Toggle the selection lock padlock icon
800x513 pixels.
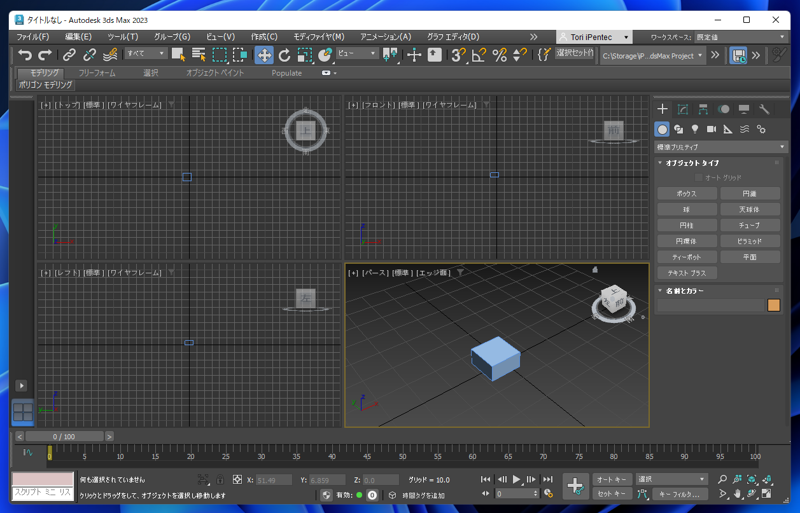tap(220, 480)
